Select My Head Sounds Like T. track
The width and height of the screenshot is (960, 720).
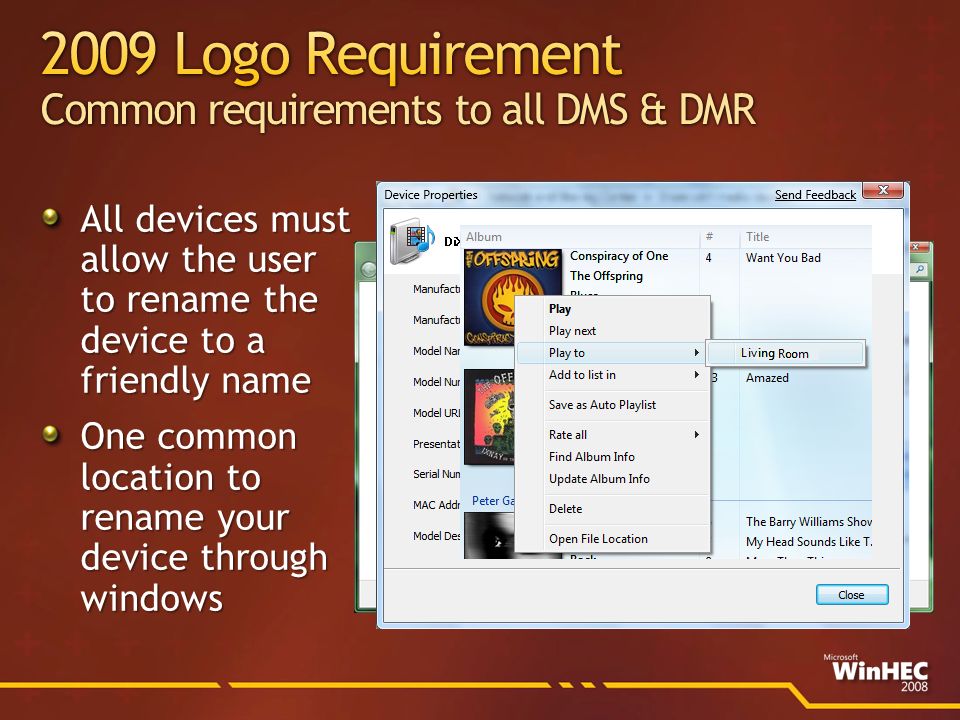(x=808, y=542)
